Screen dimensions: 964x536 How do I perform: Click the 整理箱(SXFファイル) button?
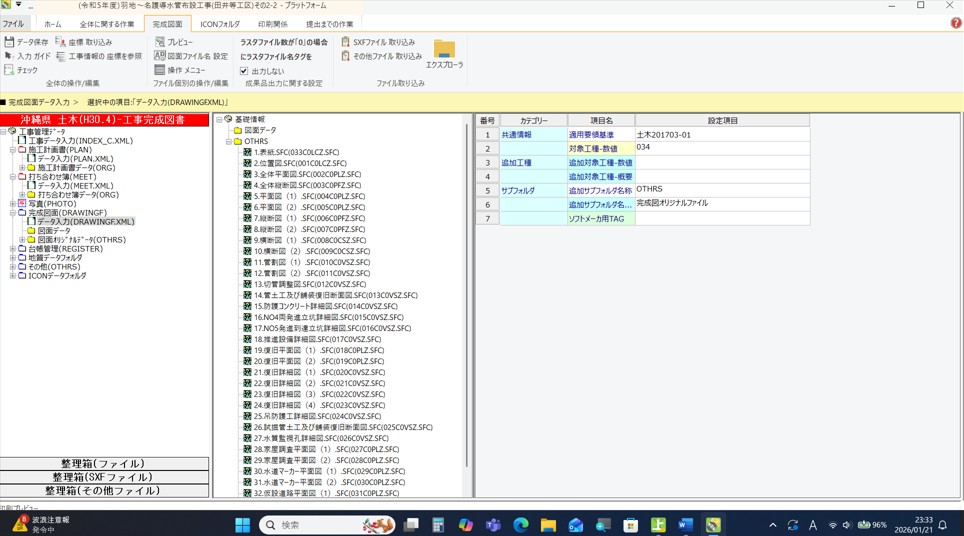coord(105,477)
